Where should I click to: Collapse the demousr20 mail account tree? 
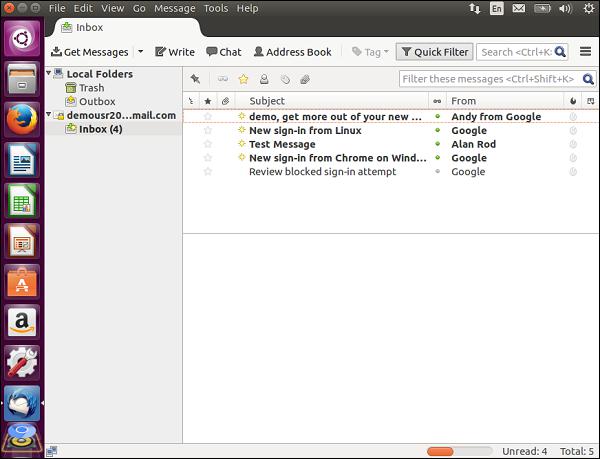[49, 116]
